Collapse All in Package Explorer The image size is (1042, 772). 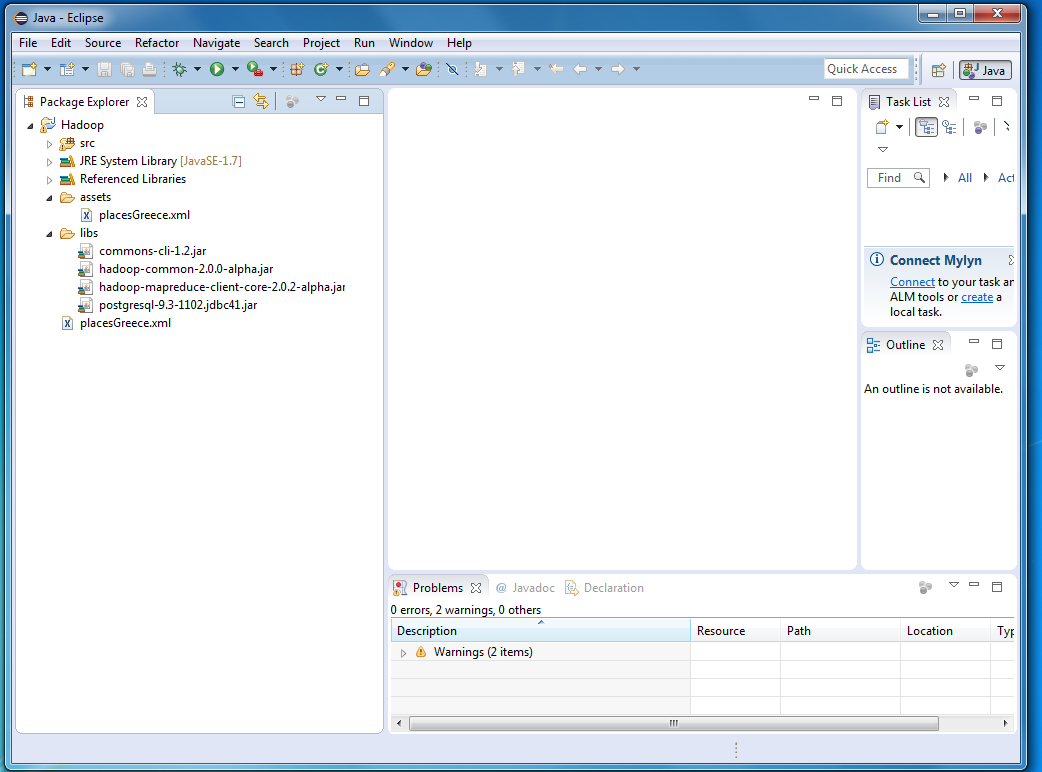click(239, 102)
